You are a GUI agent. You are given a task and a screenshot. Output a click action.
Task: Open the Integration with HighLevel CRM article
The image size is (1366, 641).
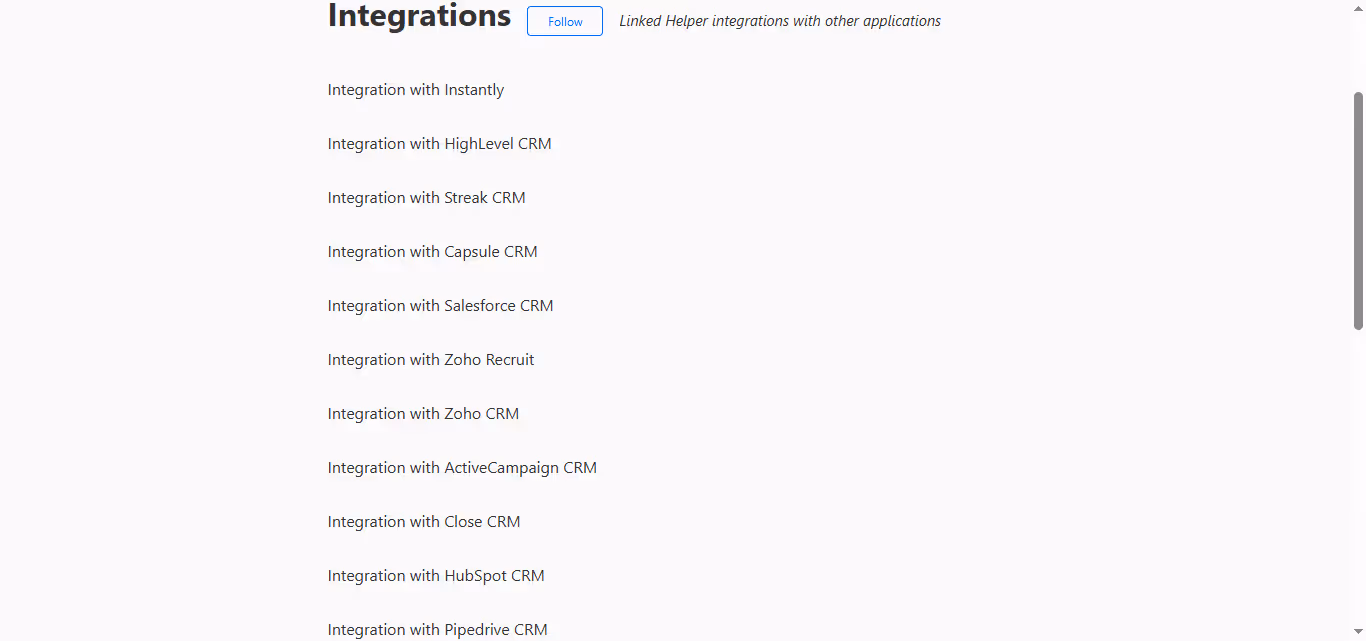click(439, 143)
